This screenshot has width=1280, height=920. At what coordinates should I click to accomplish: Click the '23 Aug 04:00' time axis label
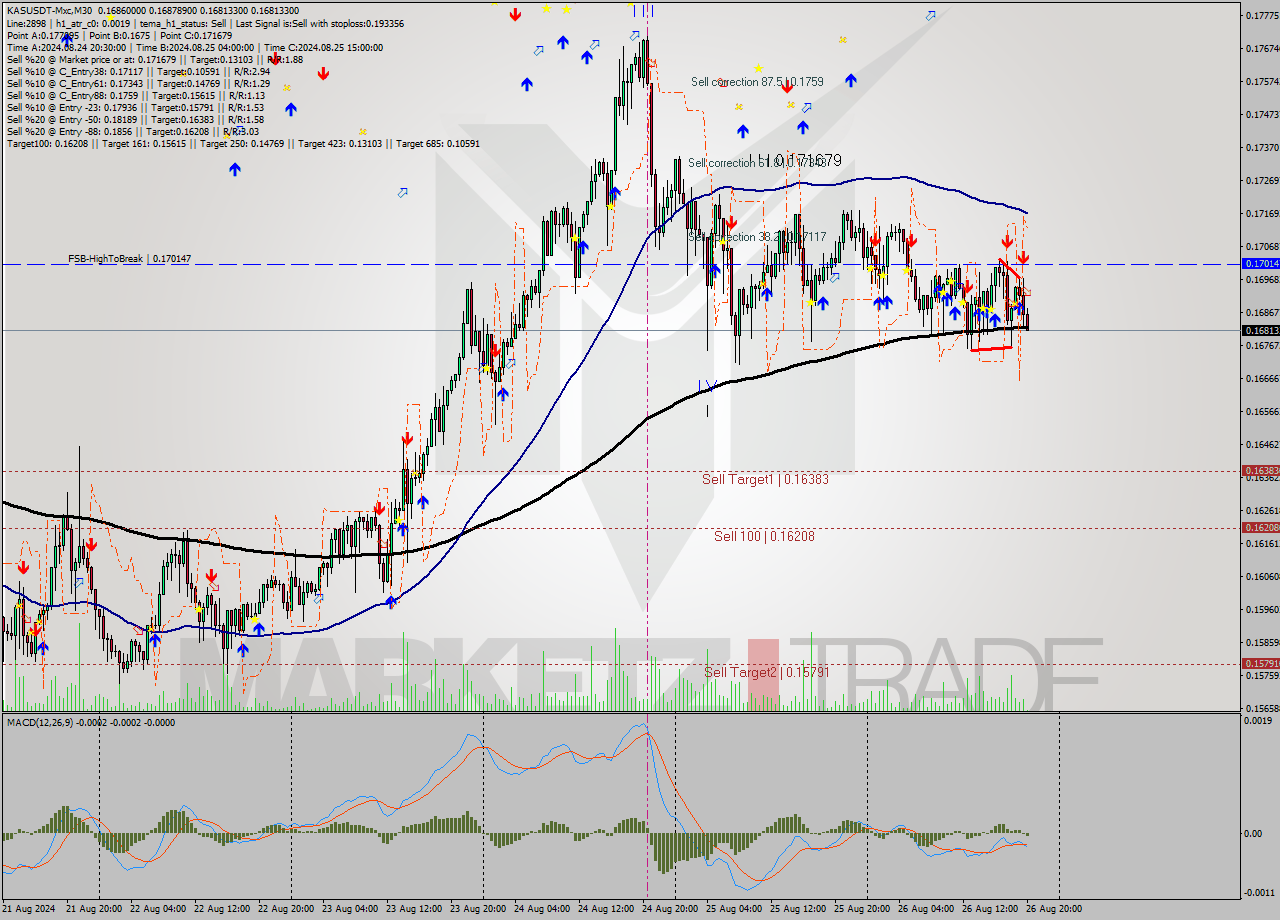[351, 909]
